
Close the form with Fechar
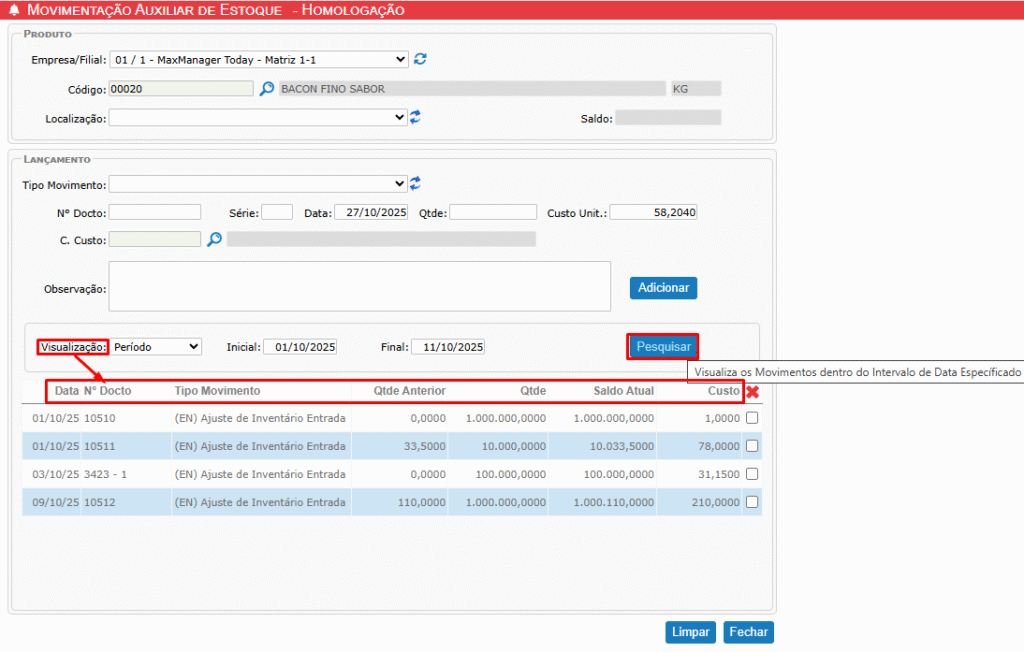[748, 632]
